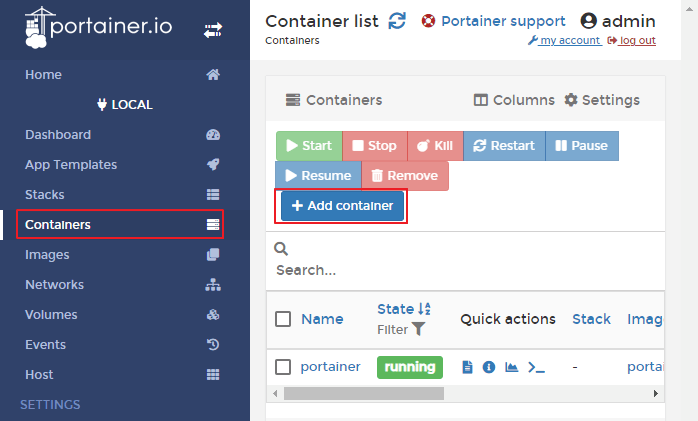
Task: Click the table scrollbar right arrow
Action: click(x=655, y=393)
